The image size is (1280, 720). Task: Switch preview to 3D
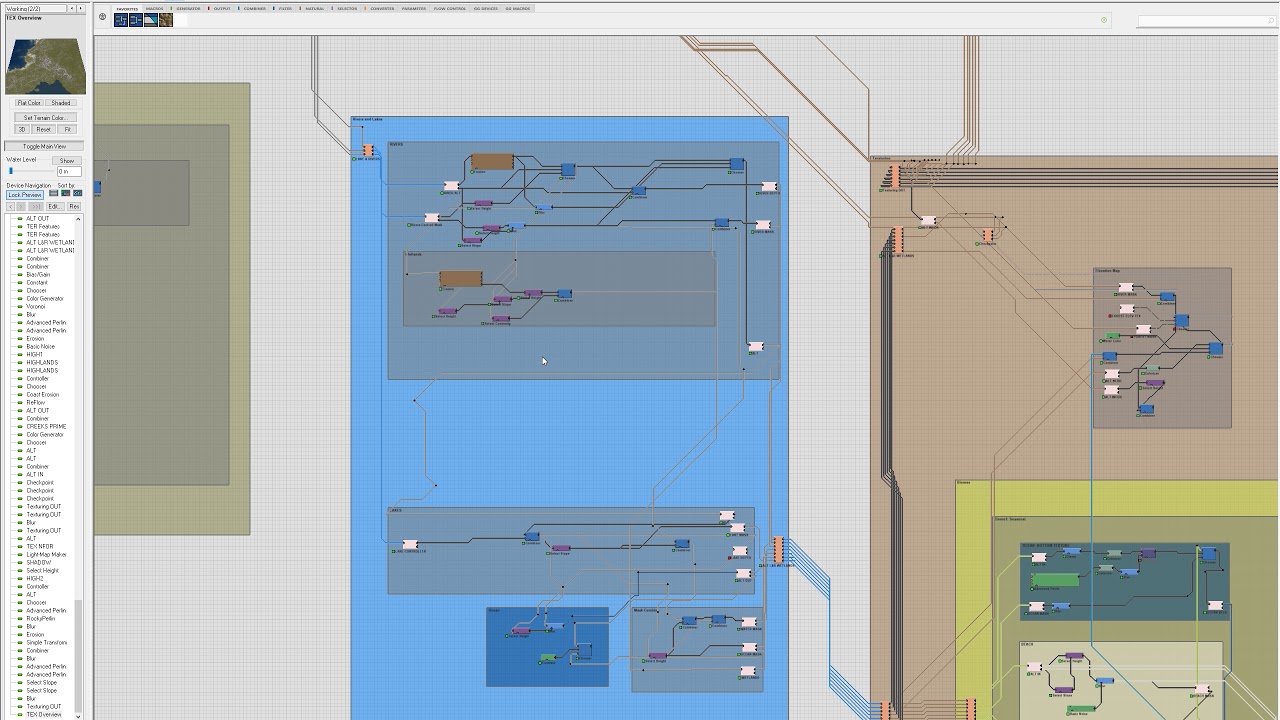pos(22,129)
